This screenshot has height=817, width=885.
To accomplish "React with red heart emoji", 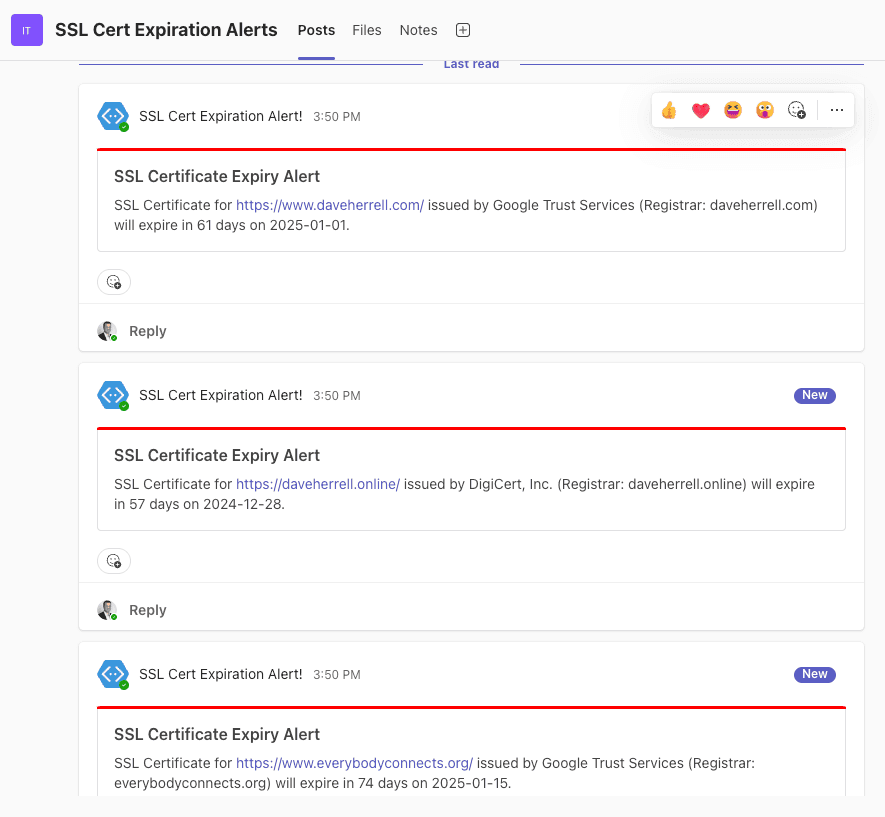I will point(700,110).
